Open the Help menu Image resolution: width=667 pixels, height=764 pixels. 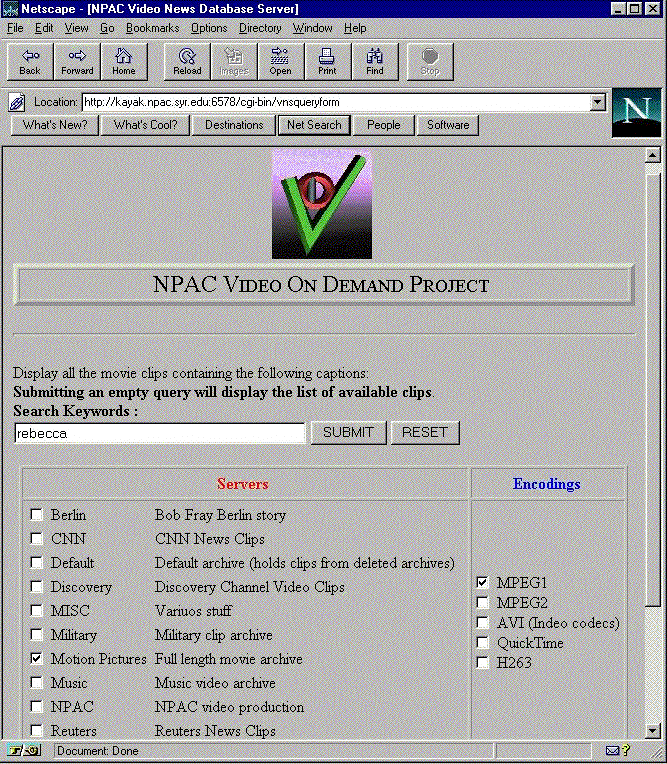(355, 28)
